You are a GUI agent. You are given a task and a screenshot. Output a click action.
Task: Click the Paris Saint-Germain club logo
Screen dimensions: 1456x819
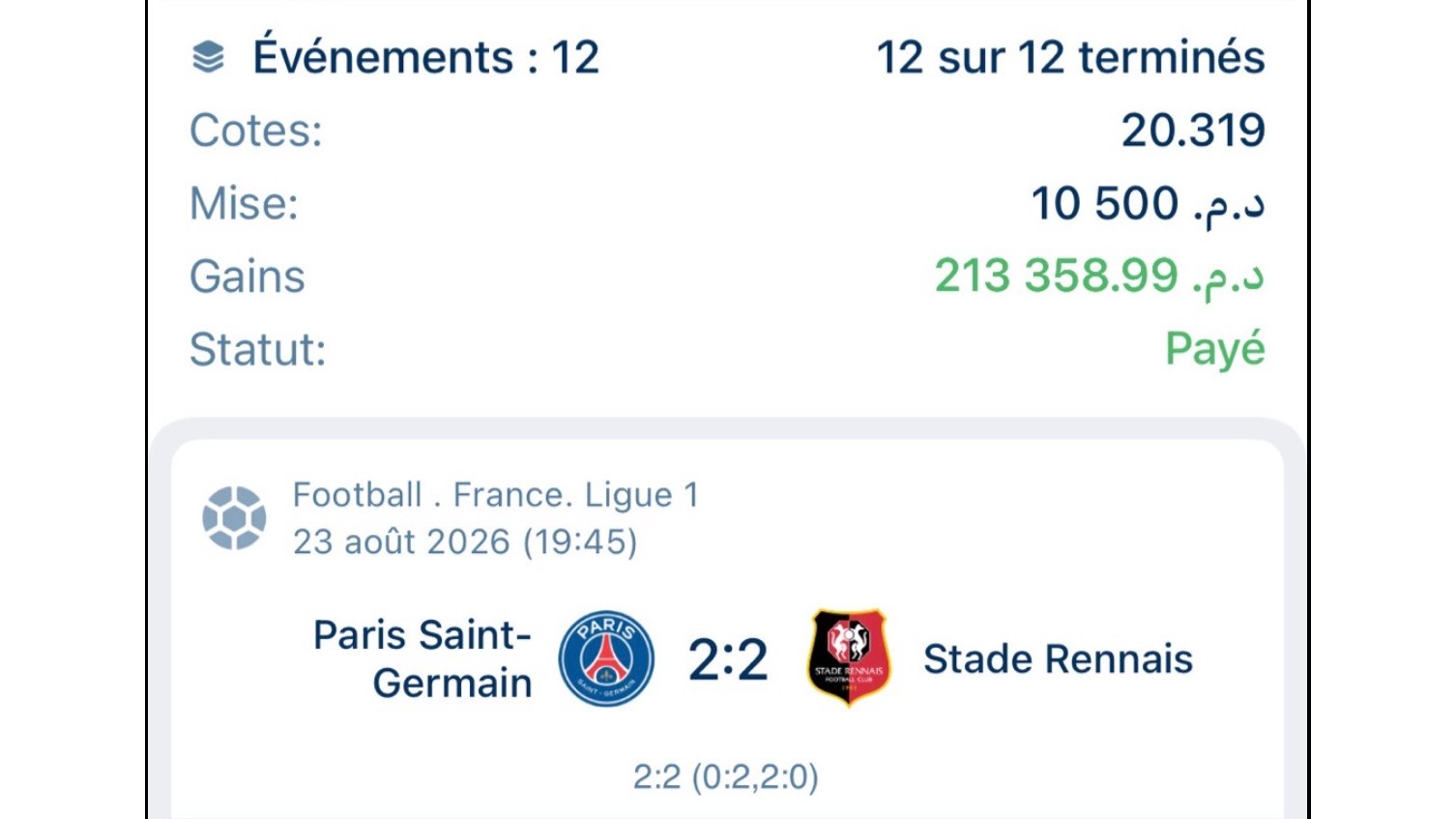coord(607,658)
